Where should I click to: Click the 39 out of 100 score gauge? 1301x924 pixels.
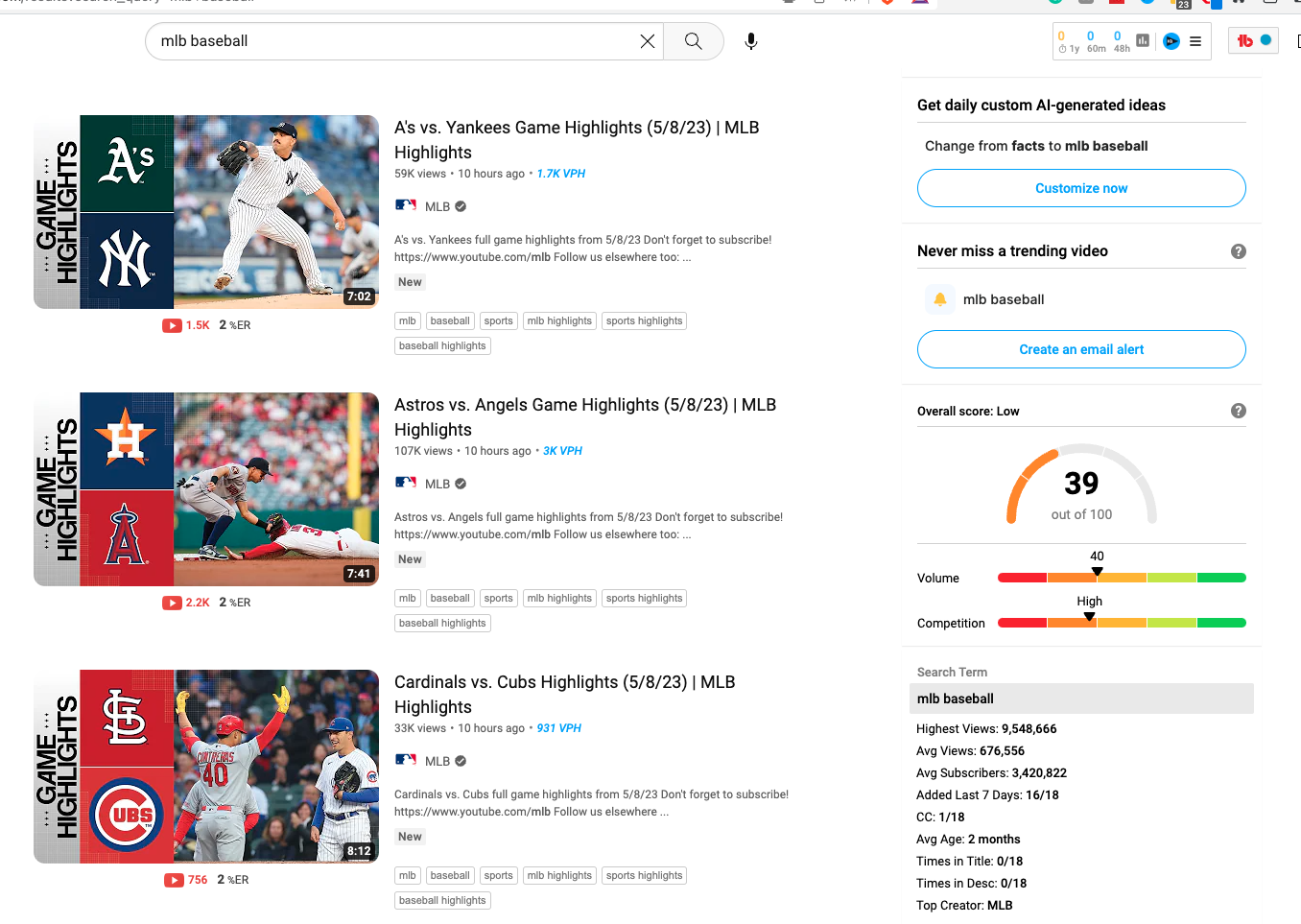(x=1081, y=486)
